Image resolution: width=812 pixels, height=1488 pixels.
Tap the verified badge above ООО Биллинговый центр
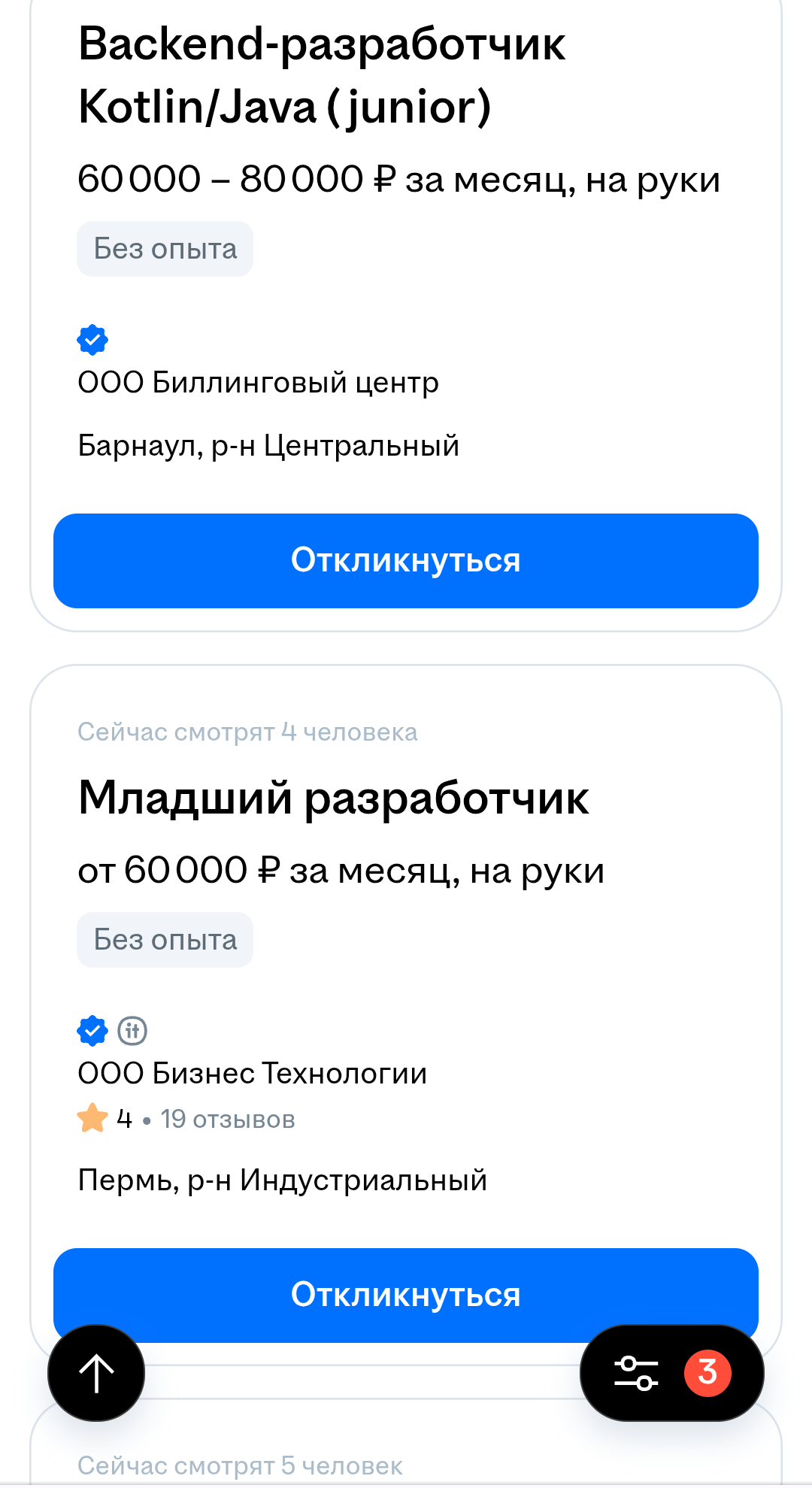(x=92, y=340)
